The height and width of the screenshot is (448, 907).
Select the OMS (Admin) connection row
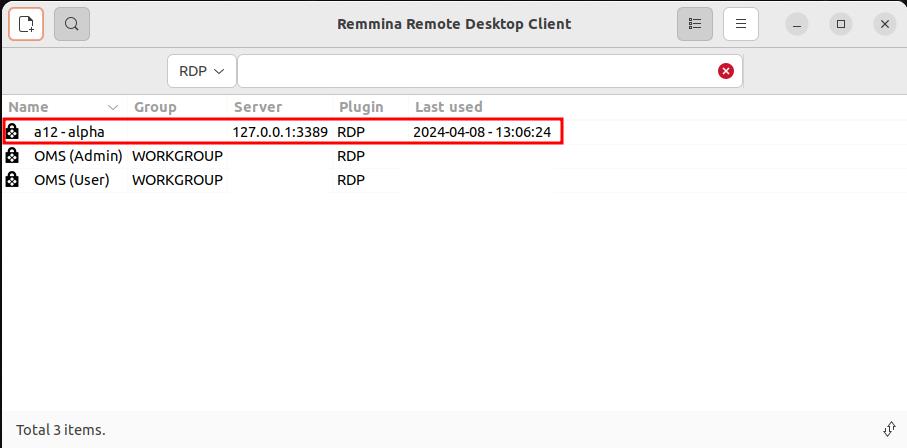[78, 156]
